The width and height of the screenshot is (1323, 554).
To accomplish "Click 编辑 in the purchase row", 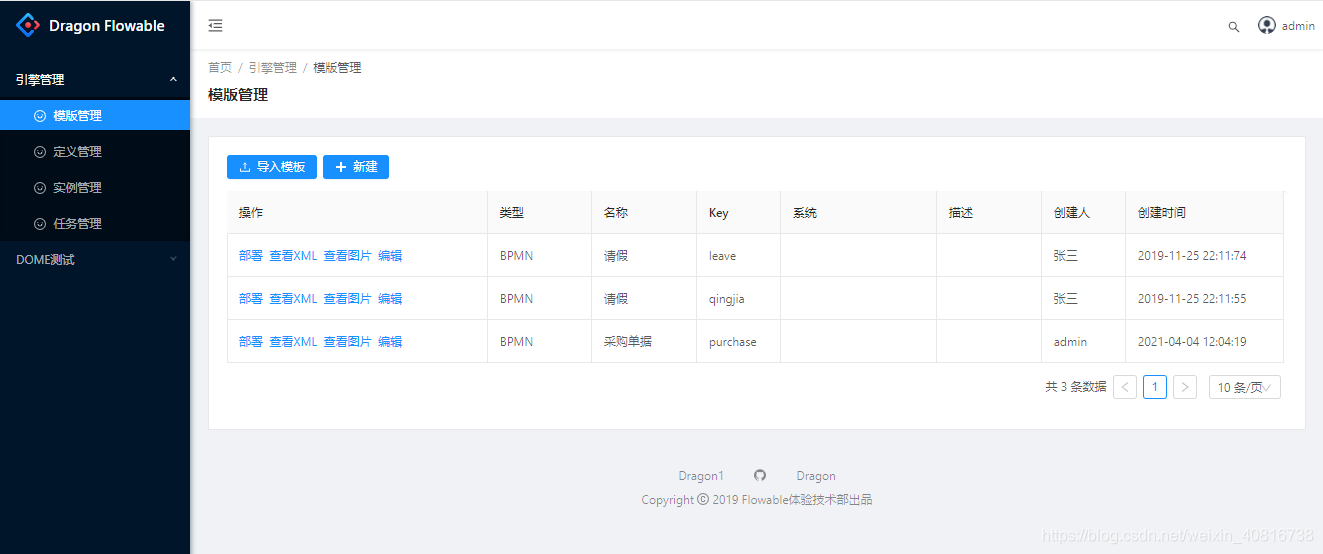I will [390, 342].
